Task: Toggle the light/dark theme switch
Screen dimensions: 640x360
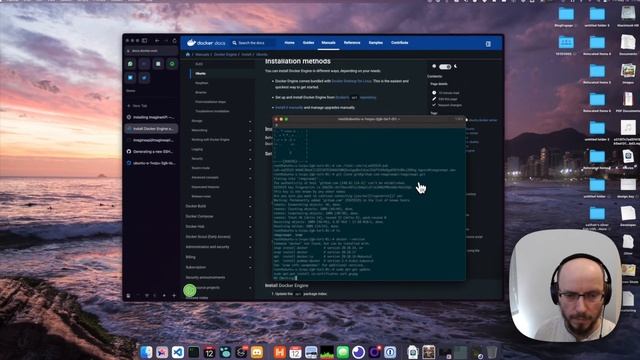Action: click(445, 67)
